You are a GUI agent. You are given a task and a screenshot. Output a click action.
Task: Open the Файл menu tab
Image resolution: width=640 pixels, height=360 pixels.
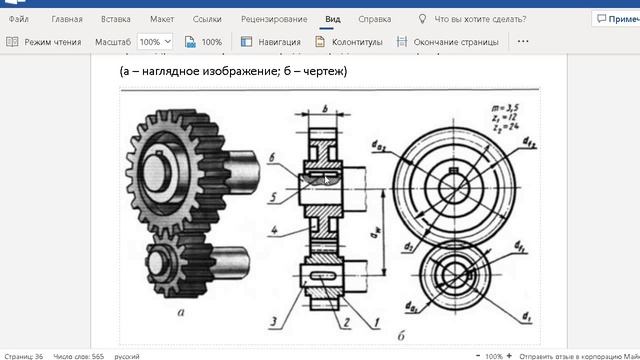click(x=19, y=19)
